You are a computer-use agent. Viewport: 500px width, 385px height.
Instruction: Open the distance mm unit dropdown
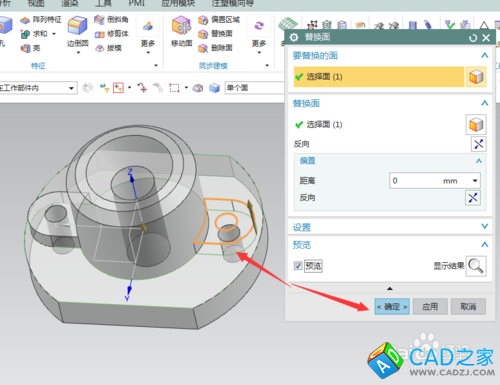click(x=475, y=181)
